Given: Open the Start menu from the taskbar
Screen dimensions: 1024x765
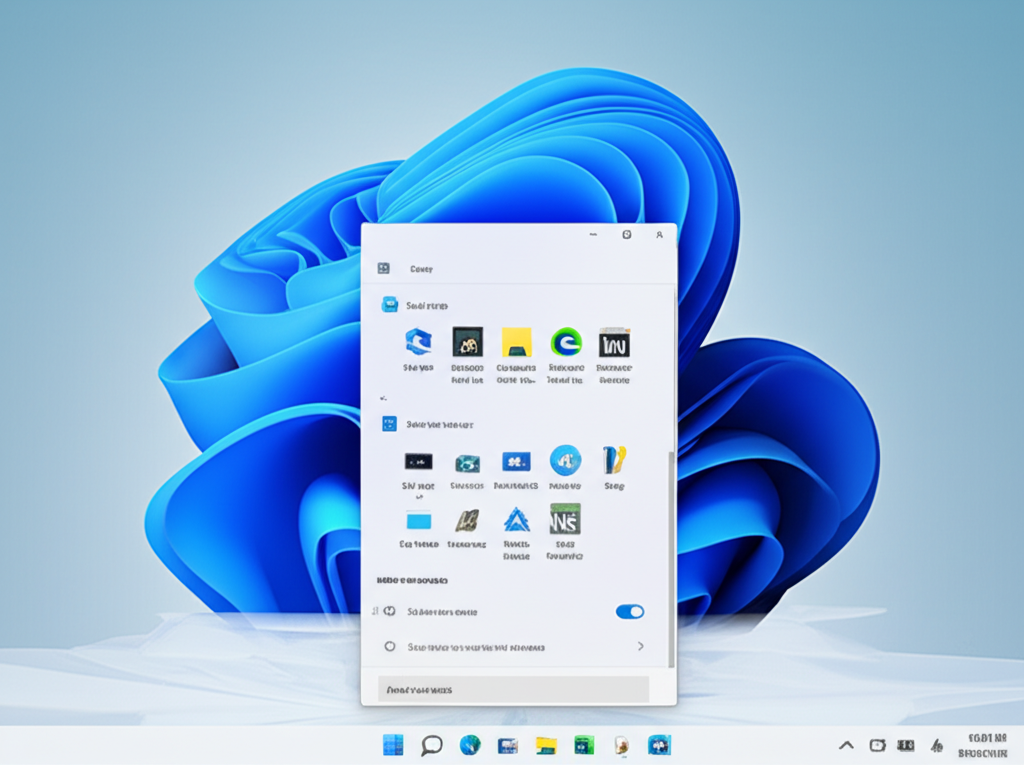Looking at the screenshot, I should tap(392, 745).
